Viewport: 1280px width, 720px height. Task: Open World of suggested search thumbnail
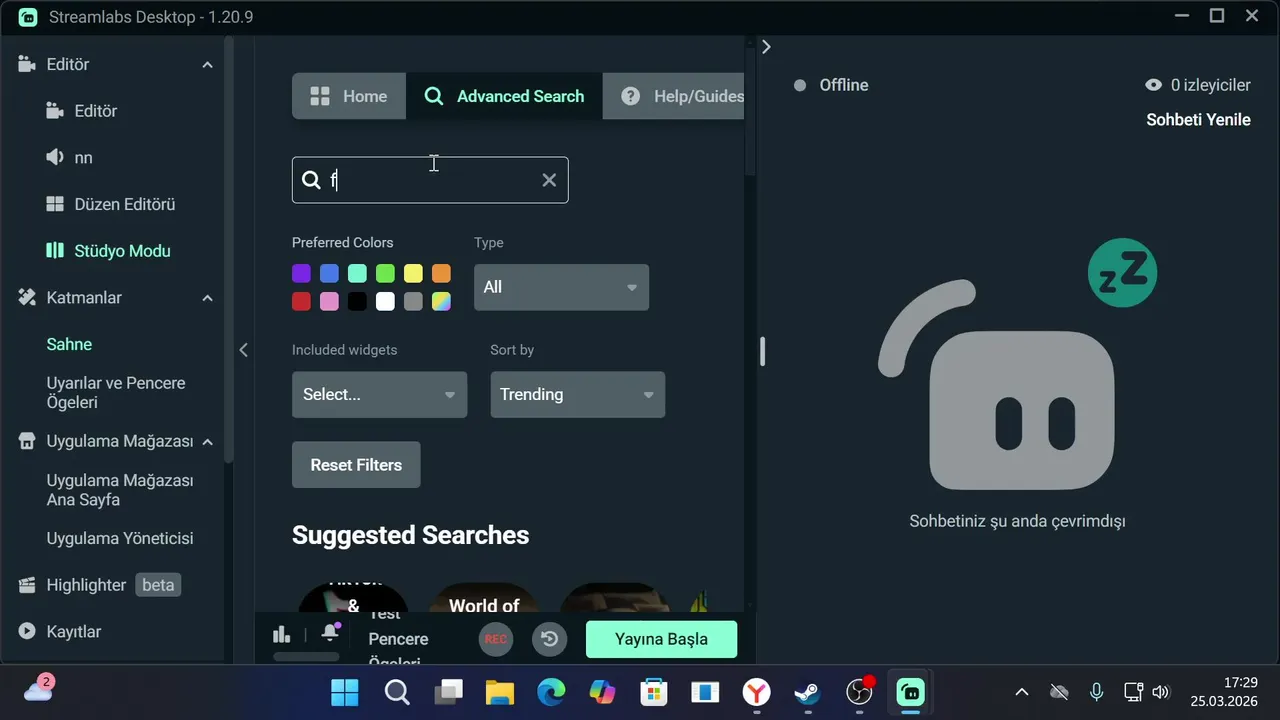(x=484, y=598)
